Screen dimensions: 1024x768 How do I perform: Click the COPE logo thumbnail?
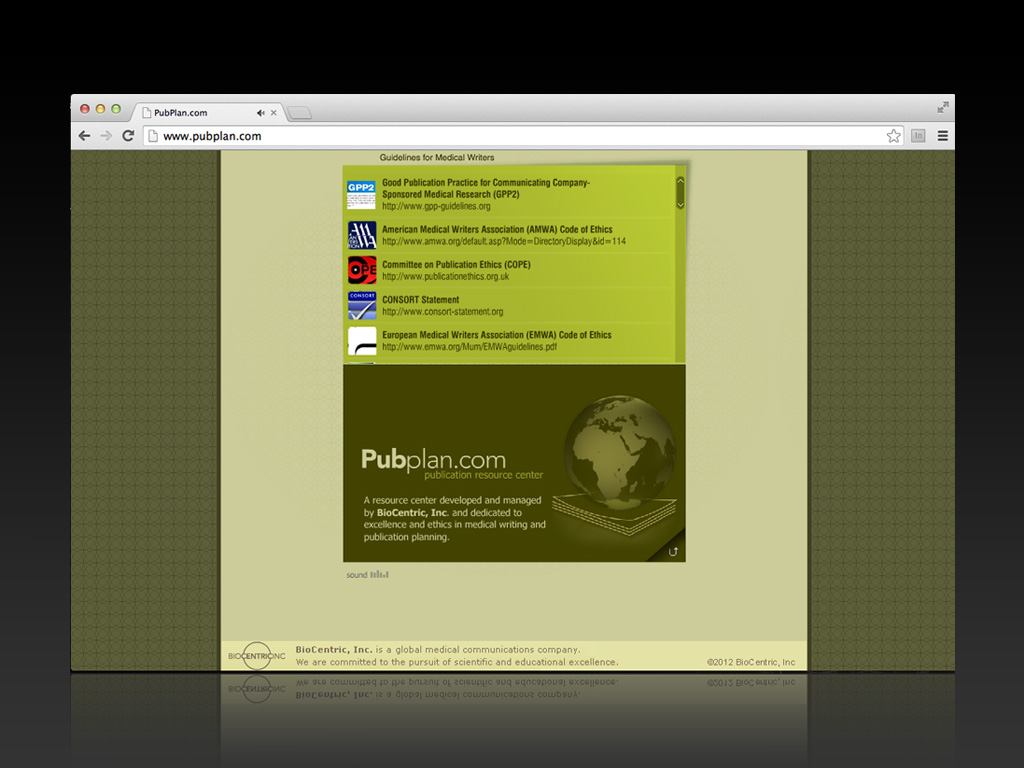[x=362, y=270]
